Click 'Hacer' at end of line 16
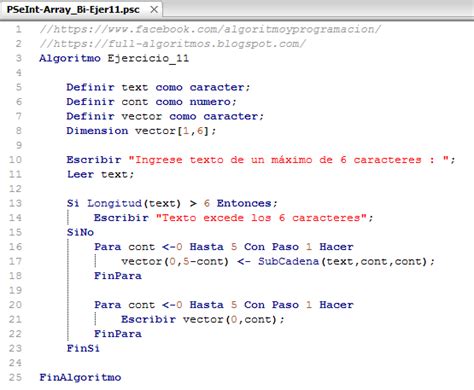The image size is (474, 390). pyautogui.click(x=337, y=247)
